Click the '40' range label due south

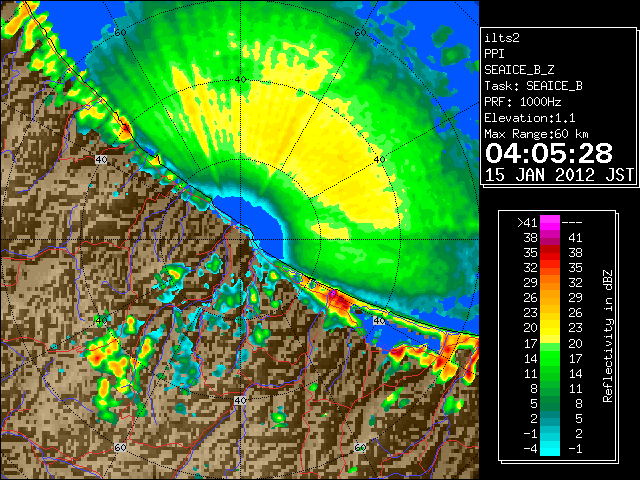click(x=240, y=400)
